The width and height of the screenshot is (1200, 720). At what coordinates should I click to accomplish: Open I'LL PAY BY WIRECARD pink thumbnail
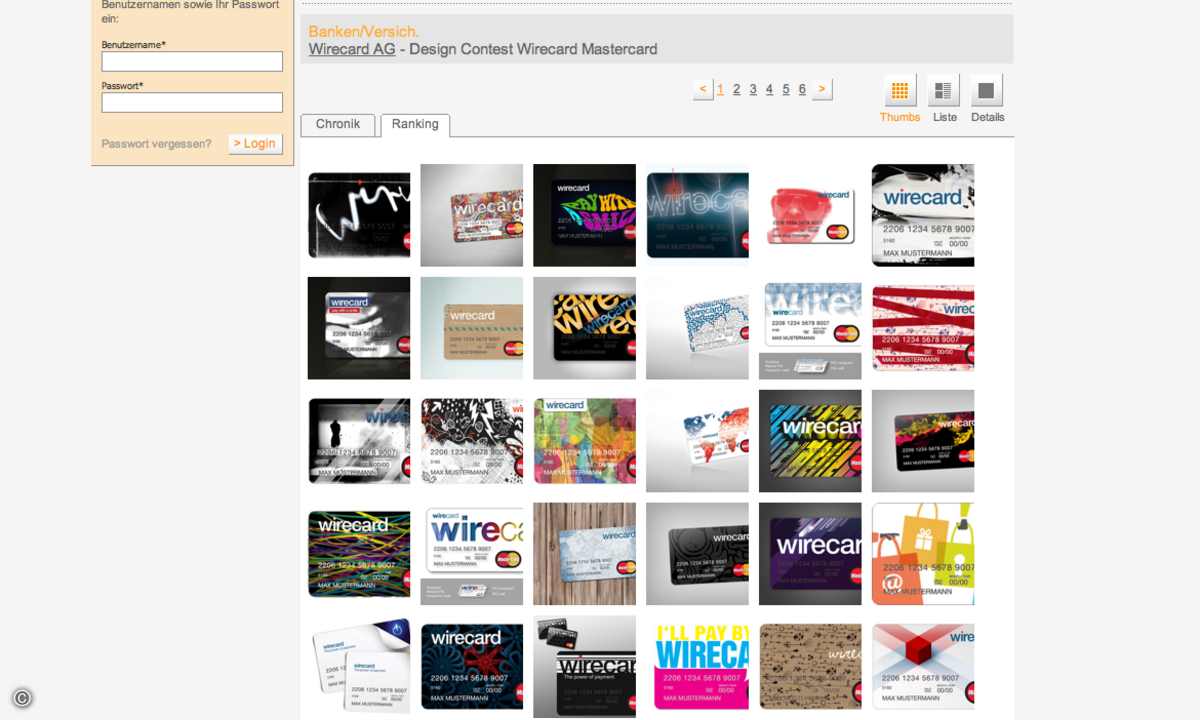click(697, 666)
